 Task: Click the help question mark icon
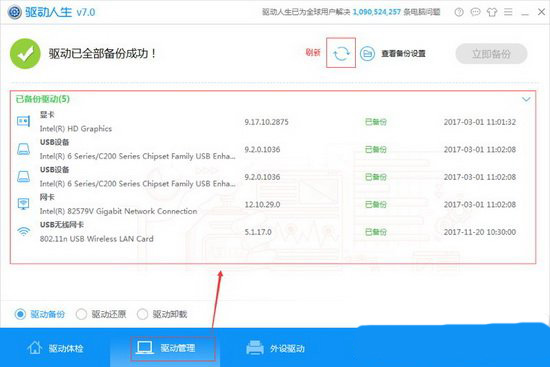pos(459,12)
